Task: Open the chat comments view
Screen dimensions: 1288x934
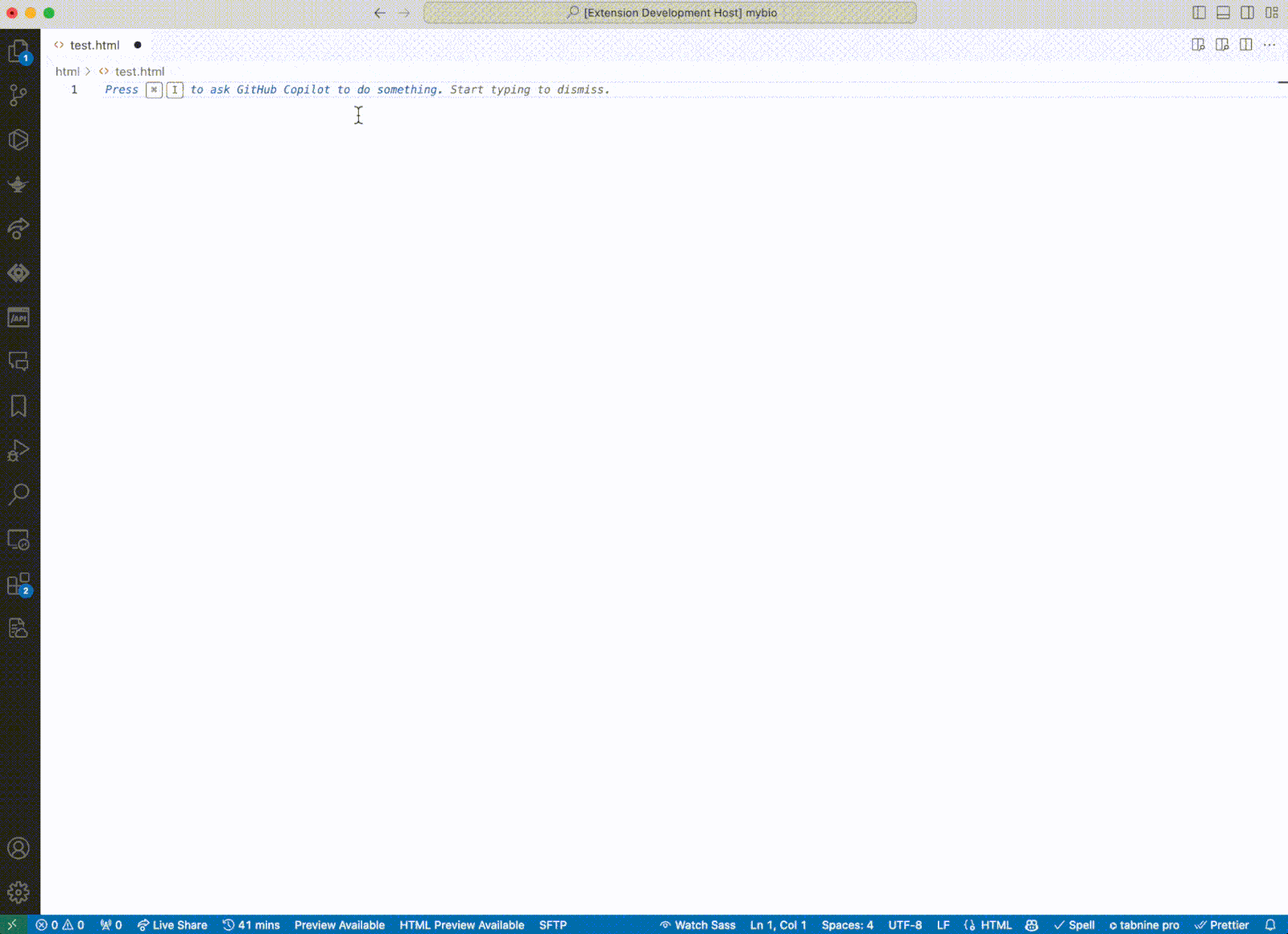Action: [x=19, y=362]
